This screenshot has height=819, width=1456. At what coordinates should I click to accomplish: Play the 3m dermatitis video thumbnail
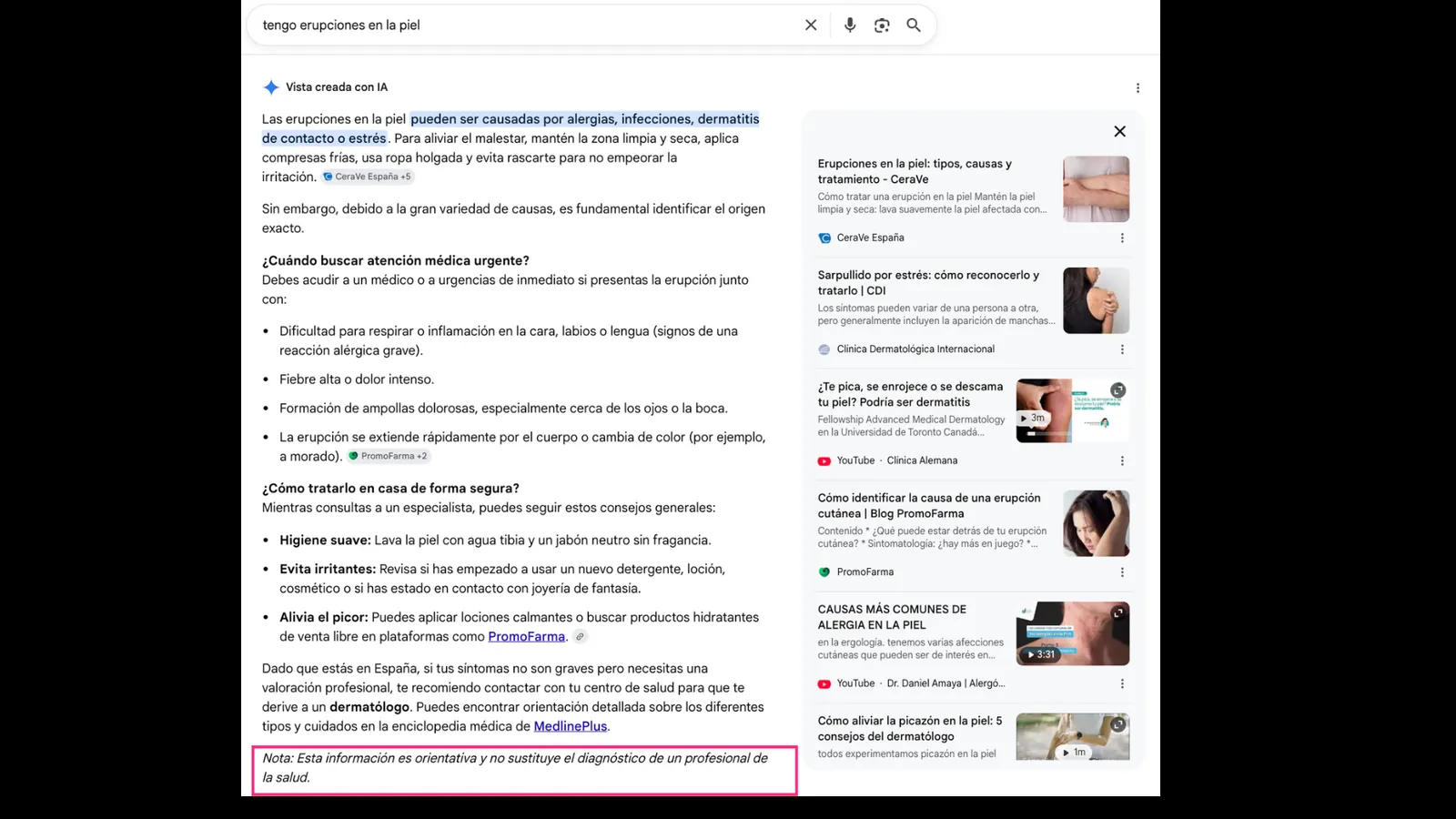(1073, 411)
